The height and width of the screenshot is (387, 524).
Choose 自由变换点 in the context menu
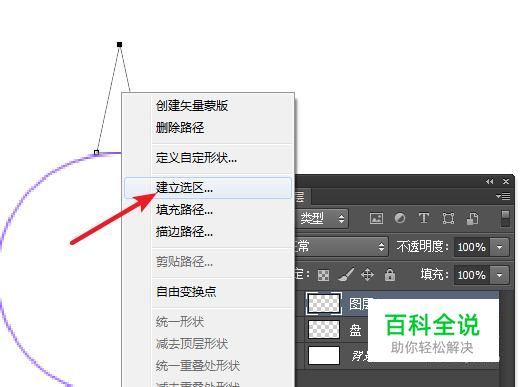click(186, 292)
